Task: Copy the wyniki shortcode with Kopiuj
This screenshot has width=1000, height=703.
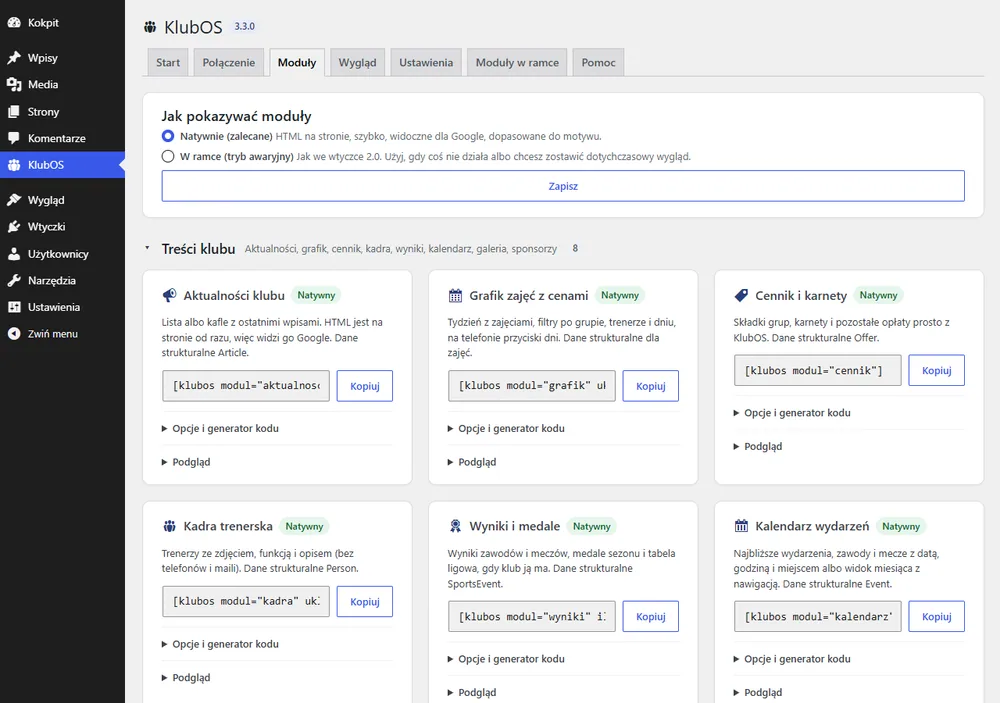Action: tap(651, 617)
